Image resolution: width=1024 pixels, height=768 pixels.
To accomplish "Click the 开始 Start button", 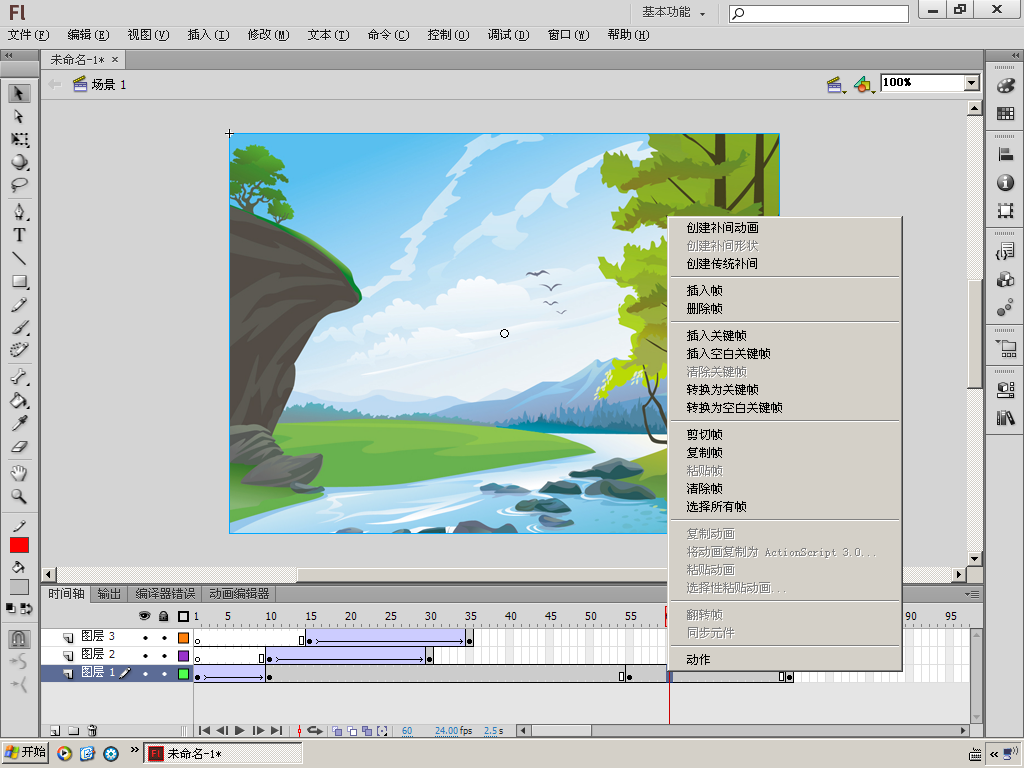I will point(25,753).
